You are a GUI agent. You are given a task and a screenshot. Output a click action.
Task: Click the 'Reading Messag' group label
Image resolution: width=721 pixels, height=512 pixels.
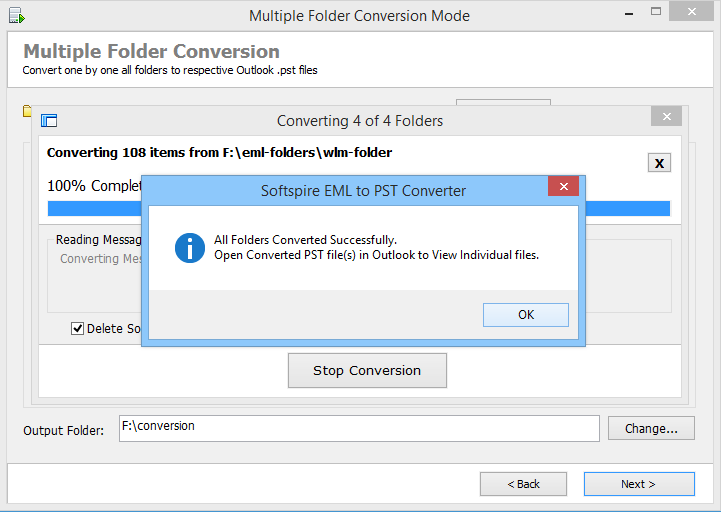coord(98,240)
